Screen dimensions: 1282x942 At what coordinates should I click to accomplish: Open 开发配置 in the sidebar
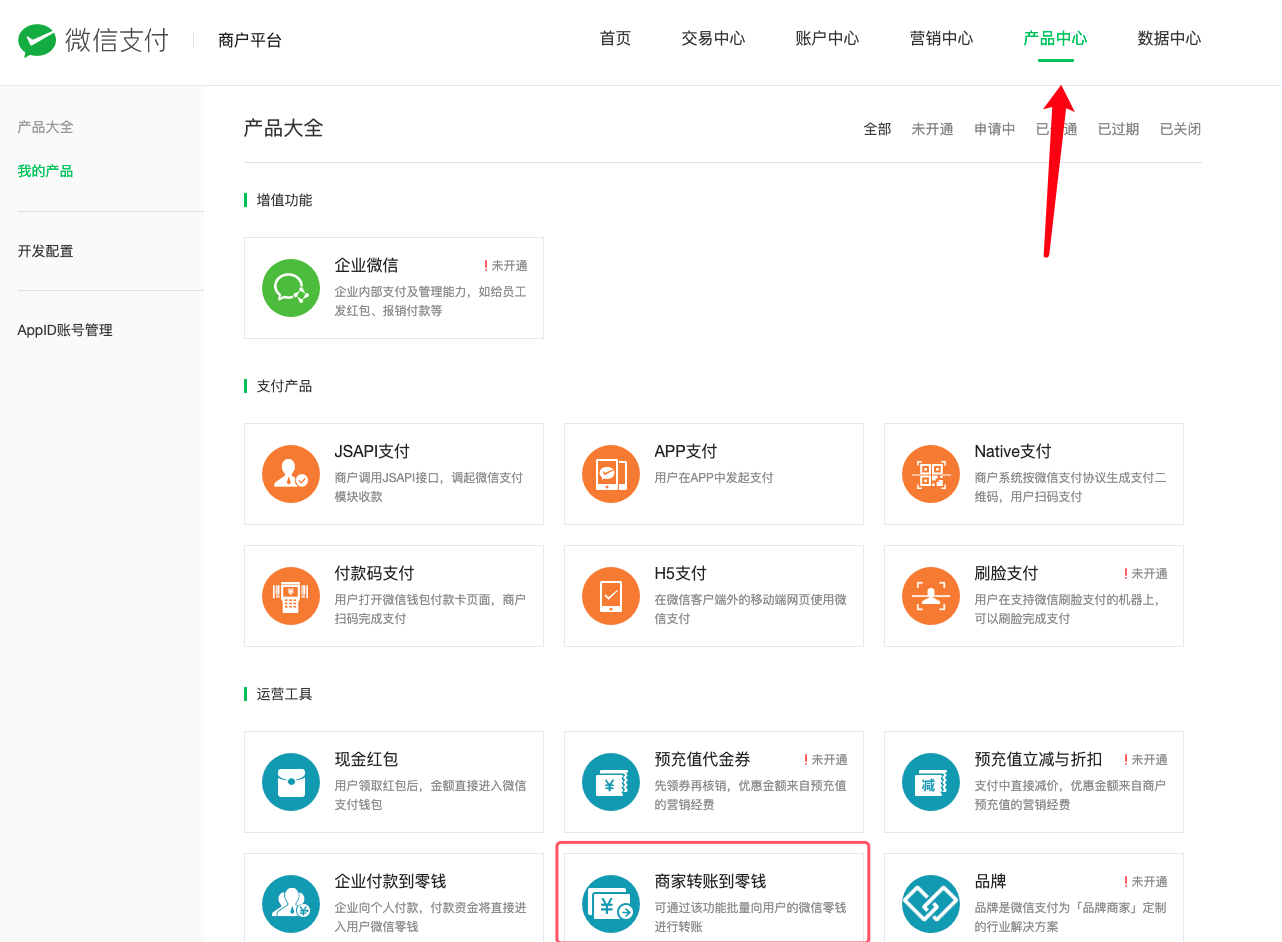tap(45, 251)
